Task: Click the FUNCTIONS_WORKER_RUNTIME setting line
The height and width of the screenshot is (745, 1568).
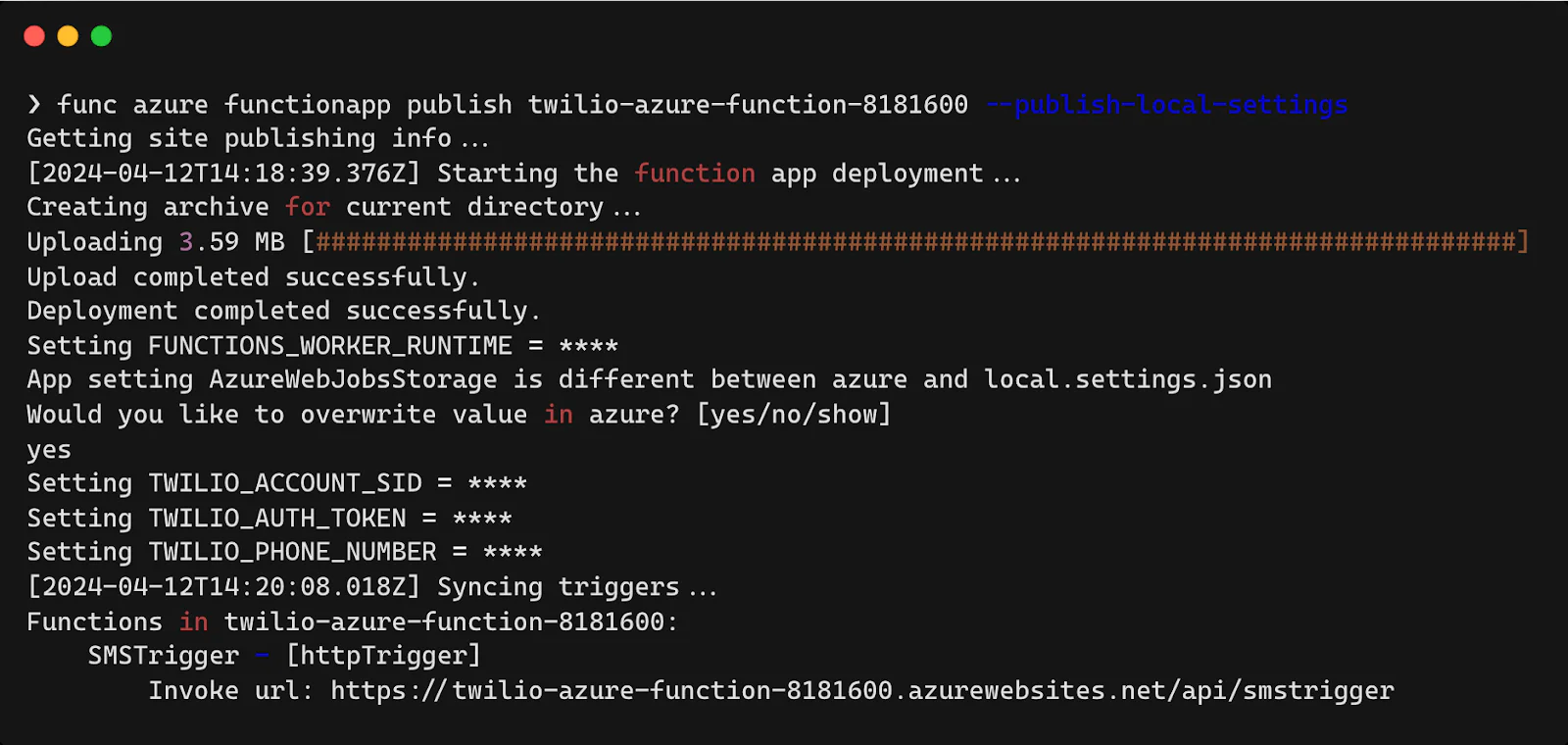Action: point(322,345)
